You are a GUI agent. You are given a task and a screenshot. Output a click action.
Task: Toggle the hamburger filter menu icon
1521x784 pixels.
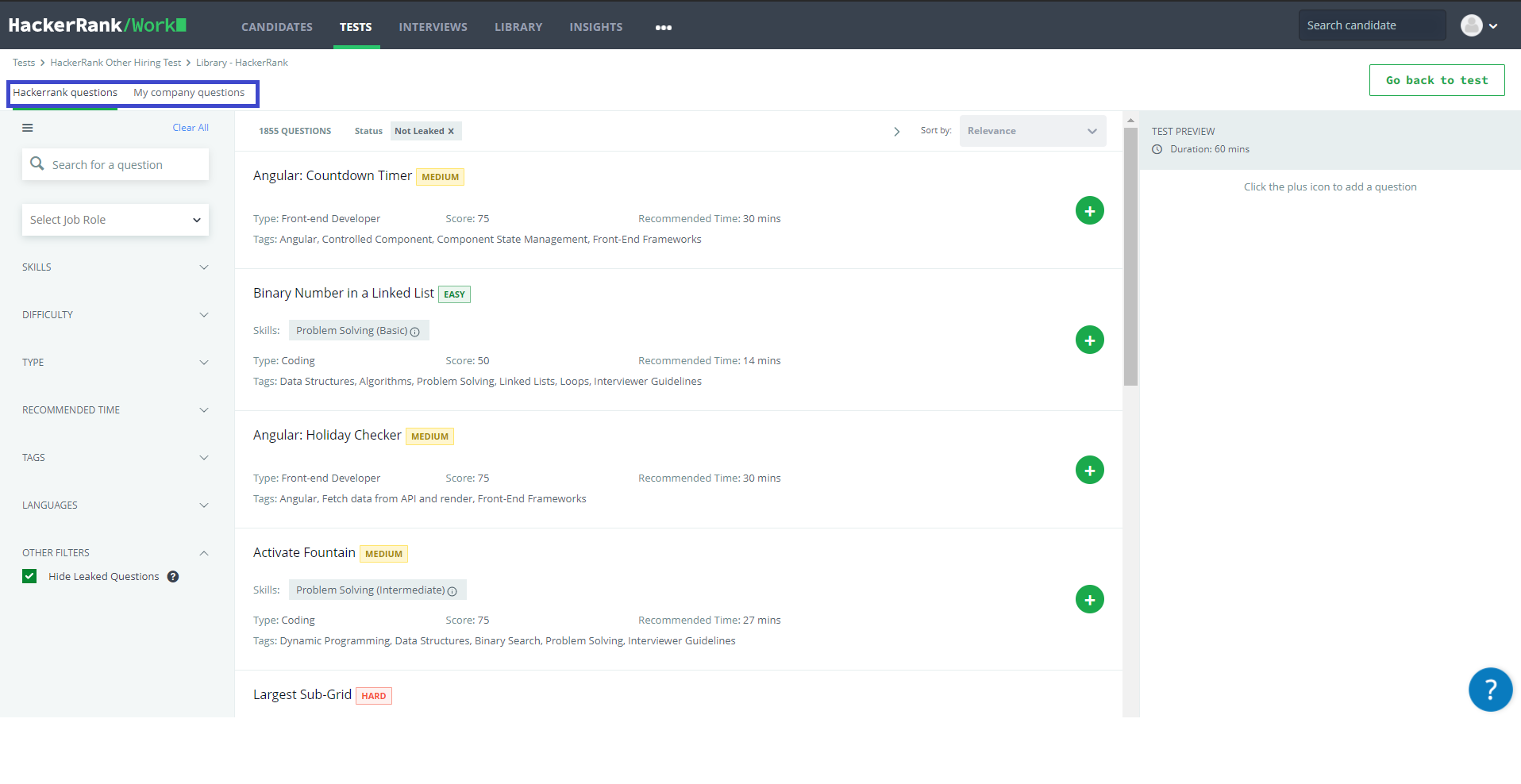(28, 128)
